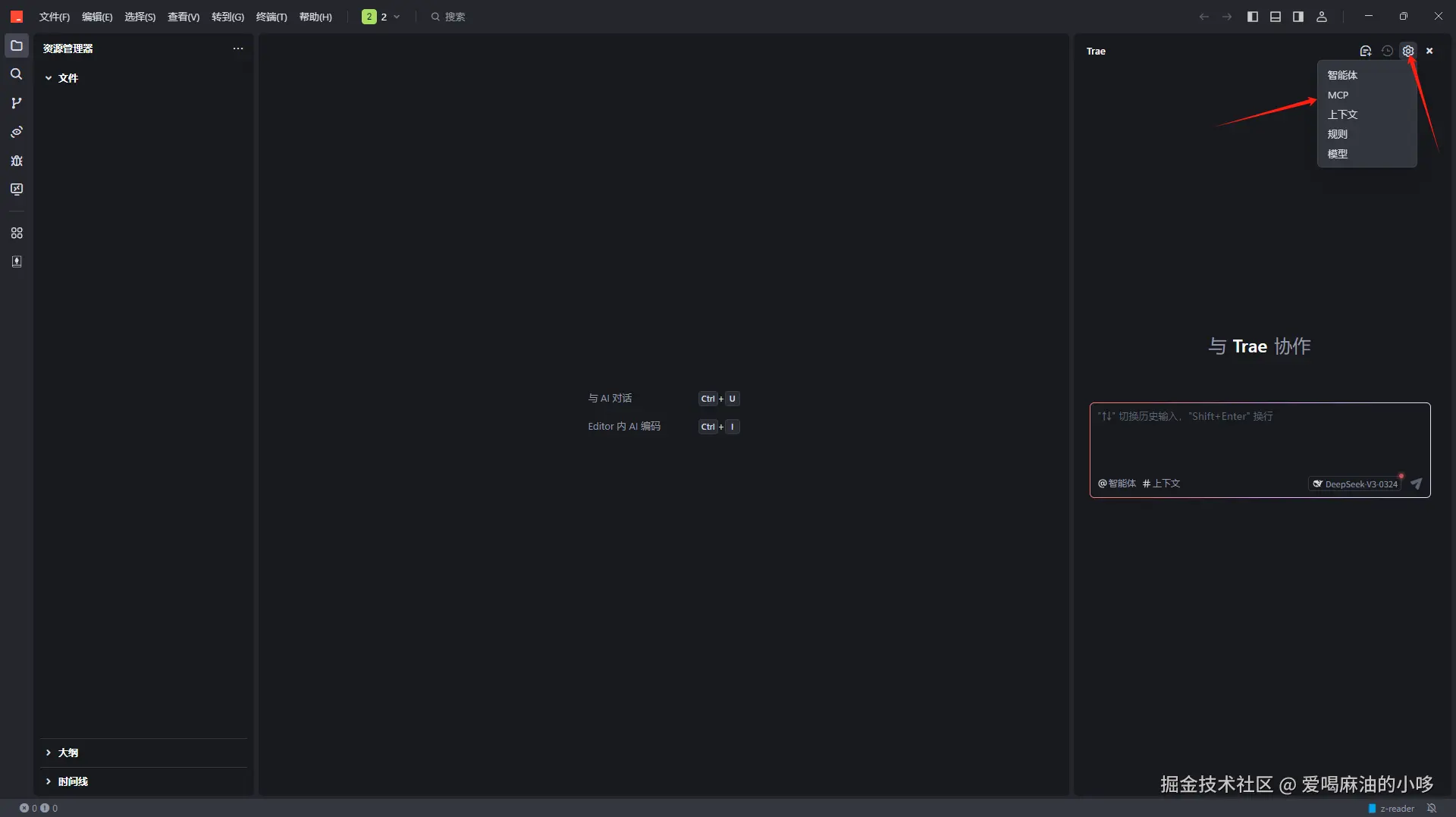Open the 帮助(H) menu

tap(315, 17)
